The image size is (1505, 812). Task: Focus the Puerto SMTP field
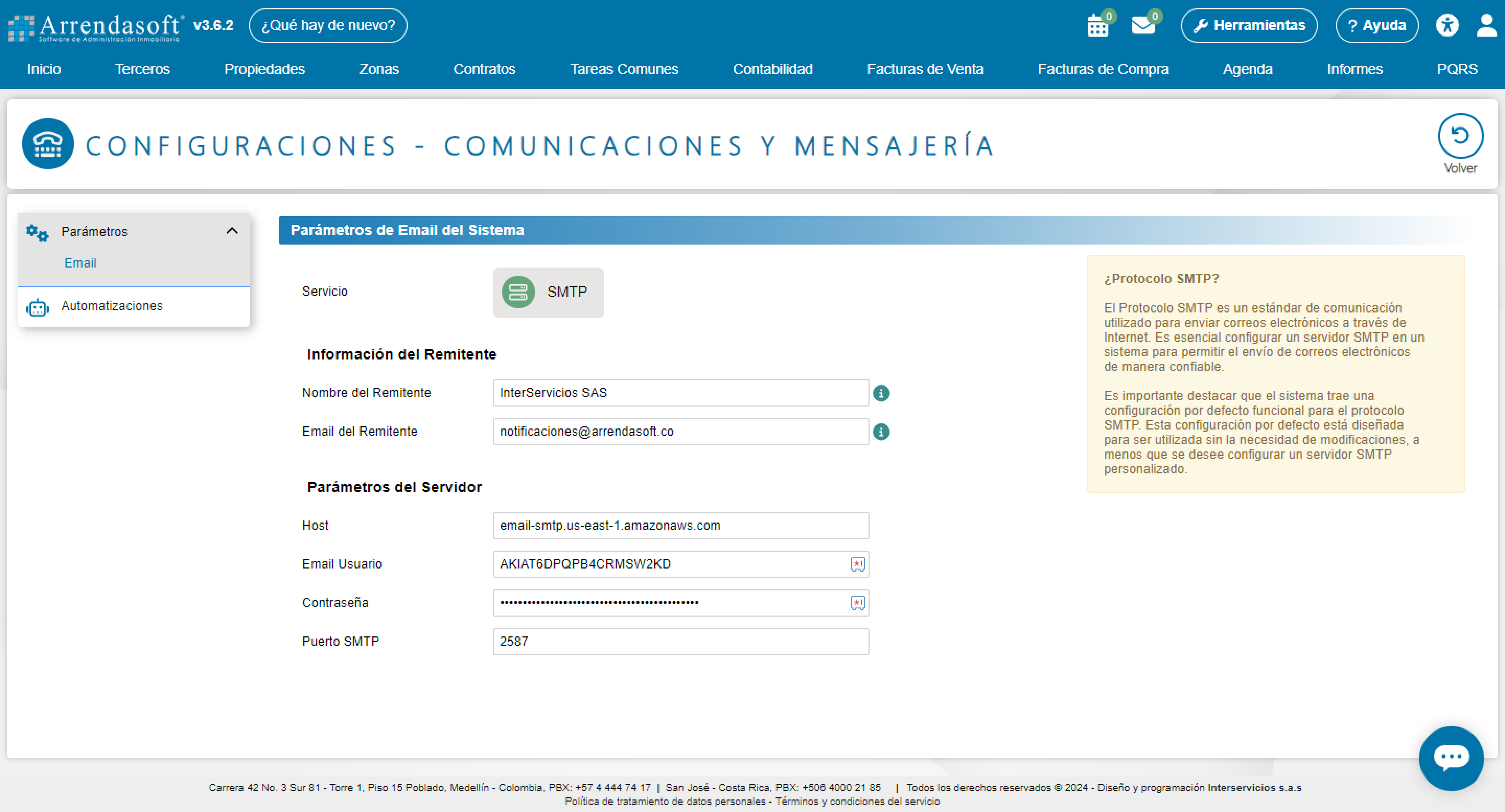click(x=681, y=641)
